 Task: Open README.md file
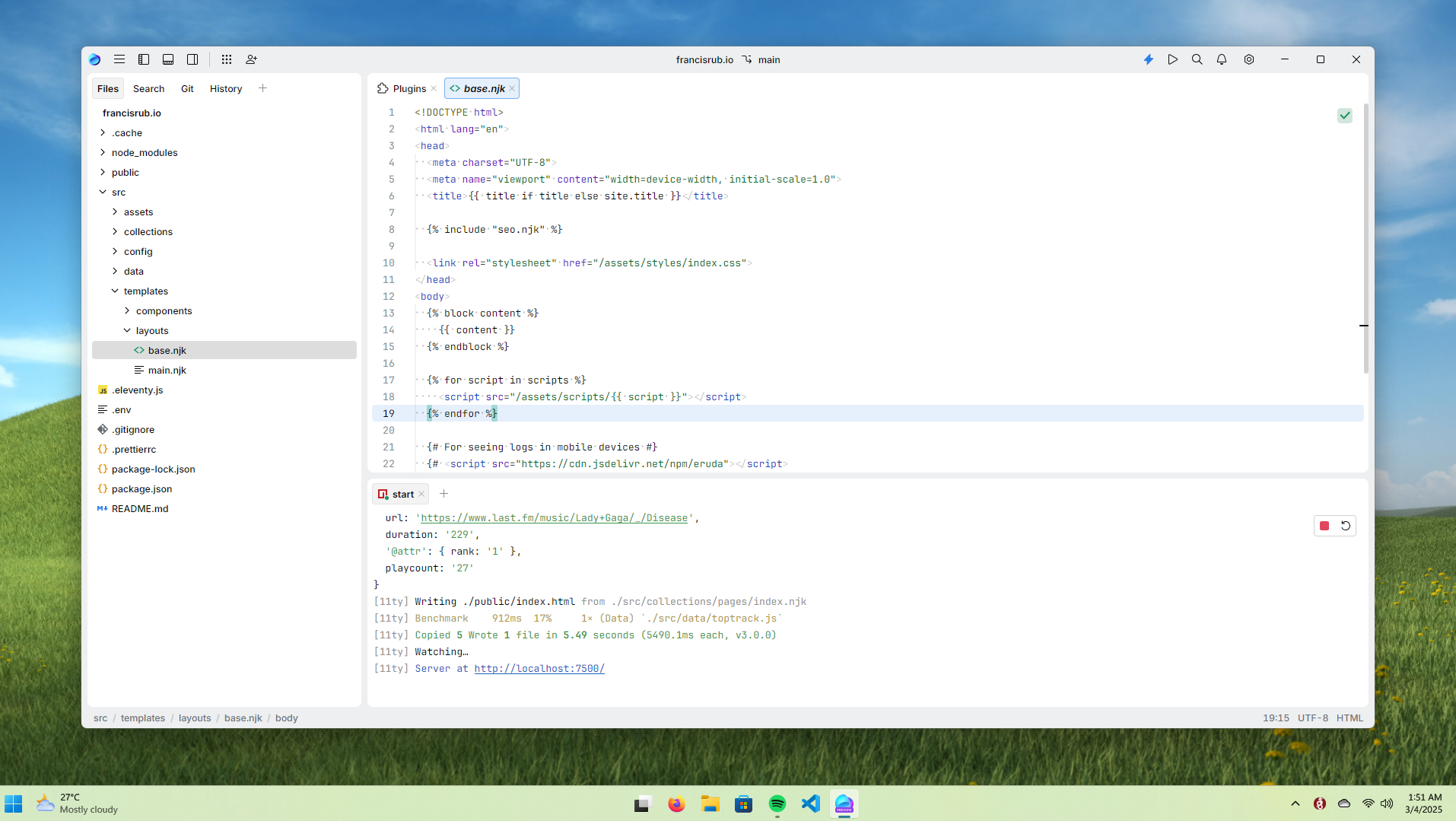click(x=224, y=508)
